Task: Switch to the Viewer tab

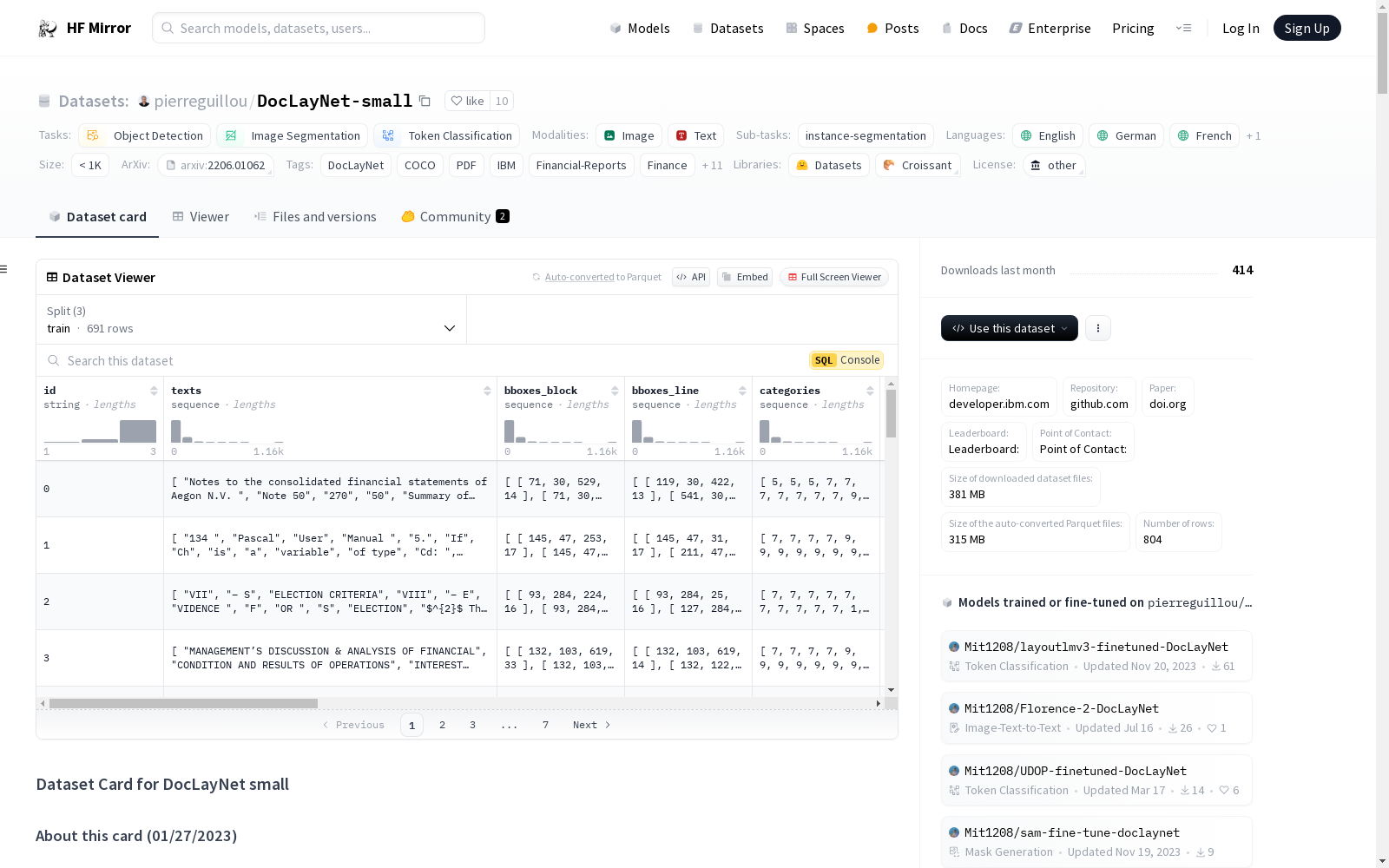Action: [x=201, y=217]
